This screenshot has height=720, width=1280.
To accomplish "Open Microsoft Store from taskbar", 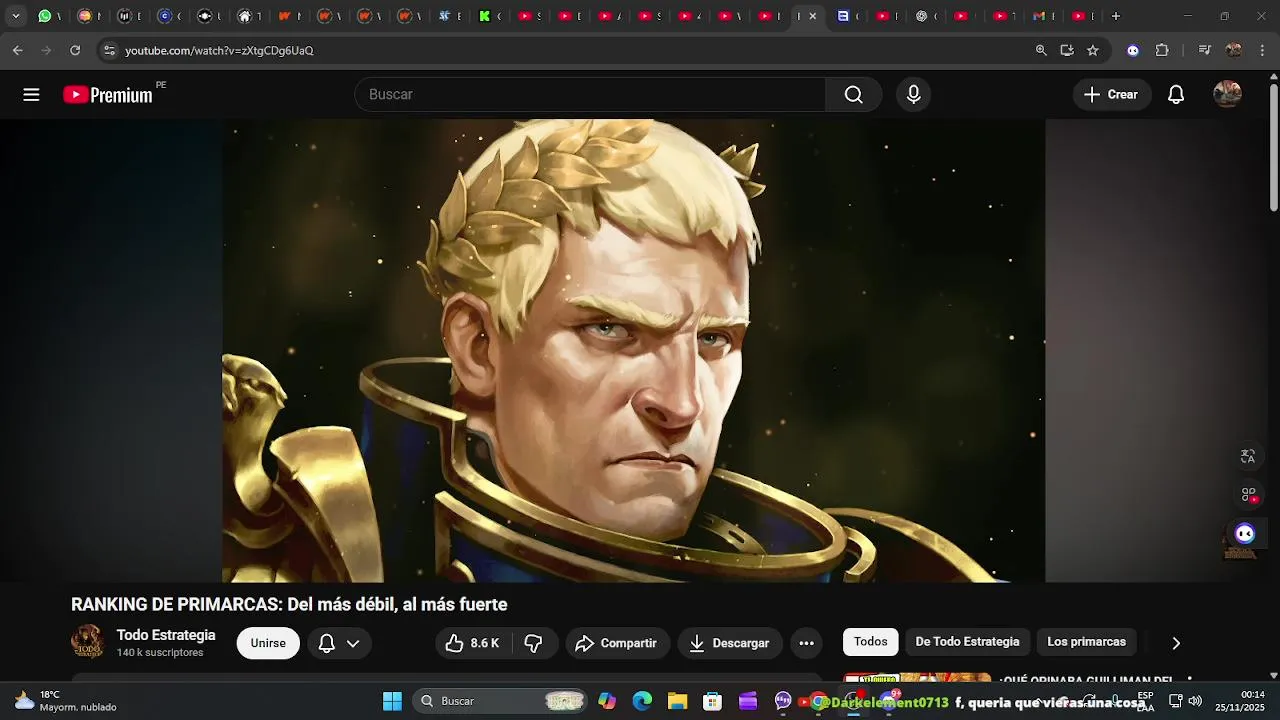I will tap(712, 701).
